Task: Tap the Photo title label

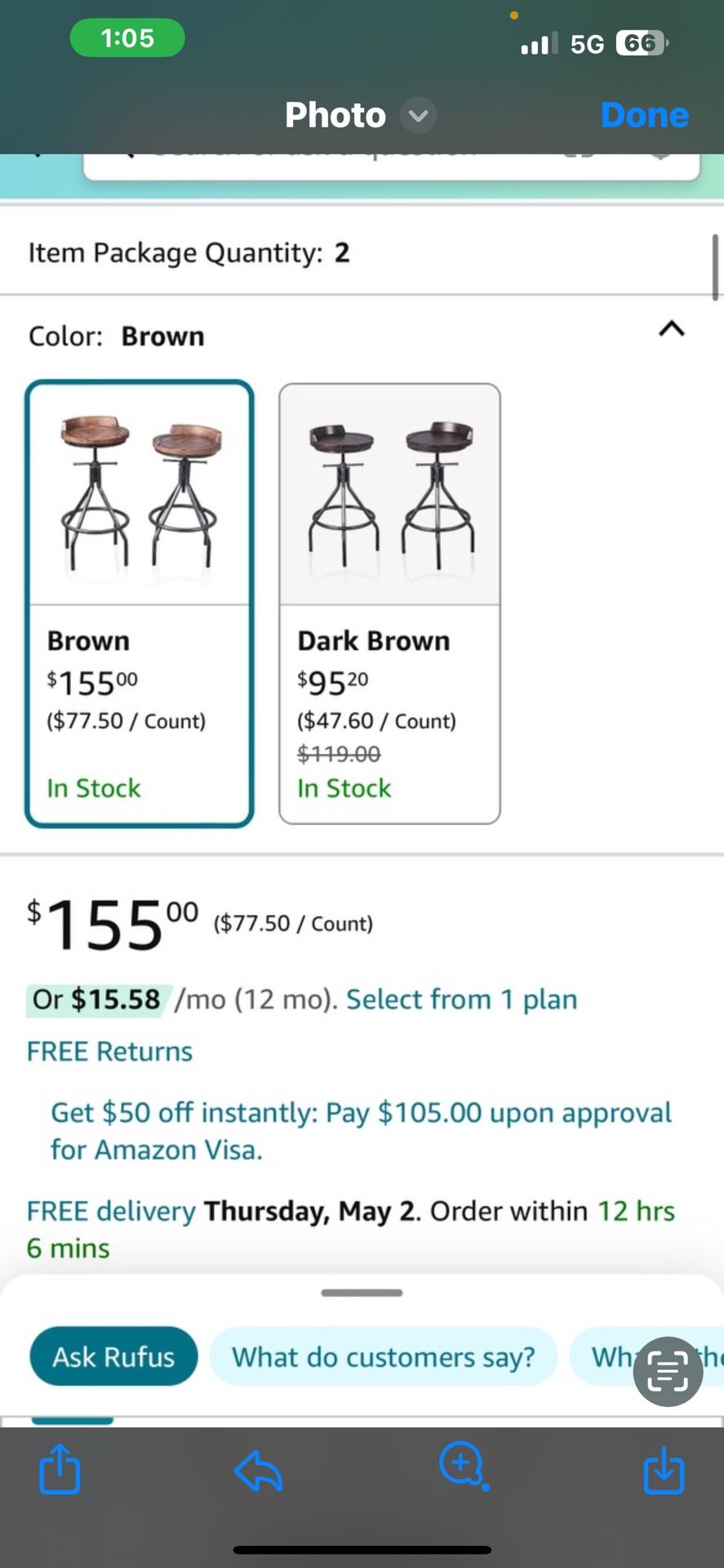Action: point(335,115)
